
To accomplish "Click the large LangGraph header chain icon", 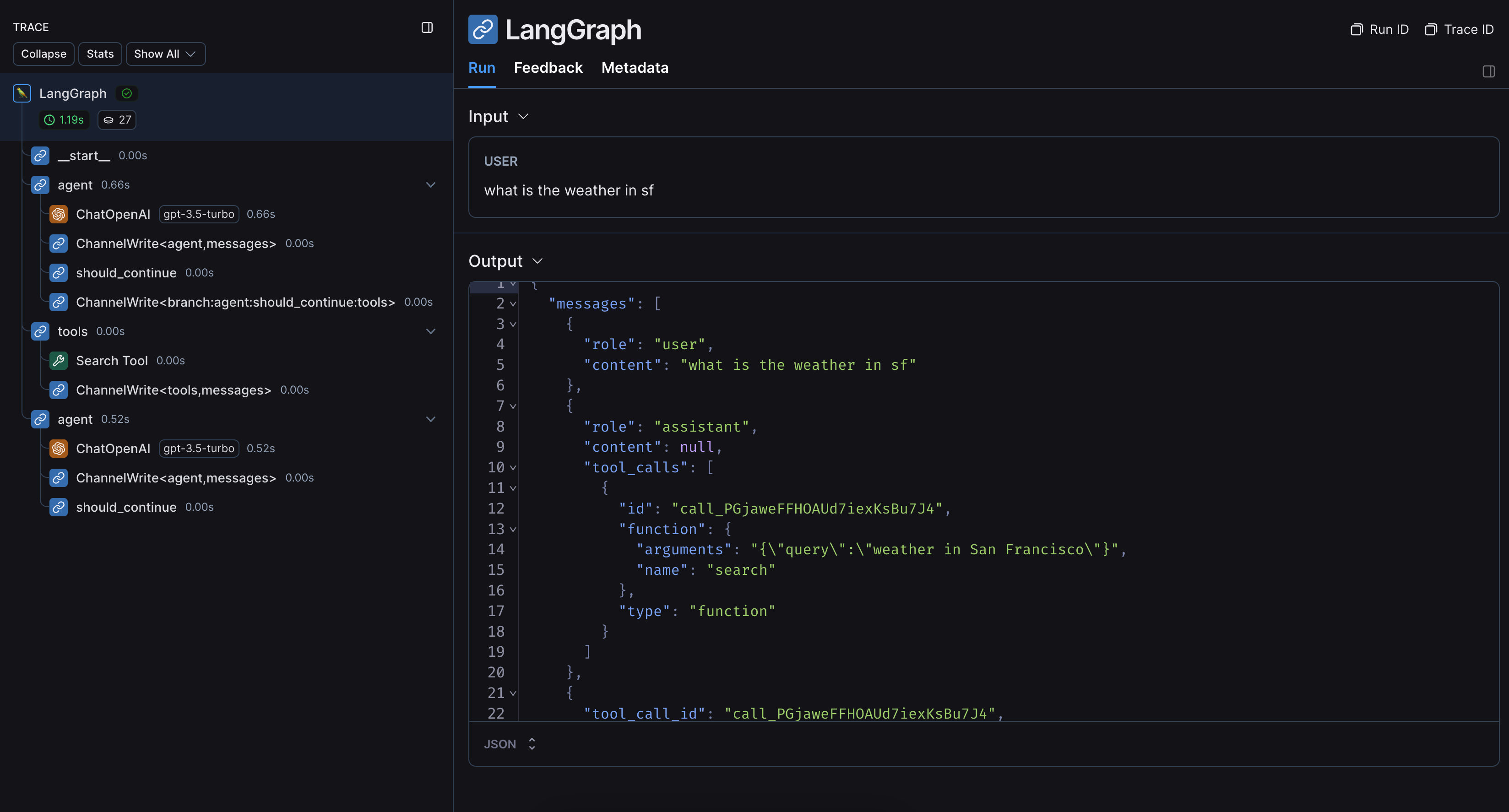I will coord(483,29).
